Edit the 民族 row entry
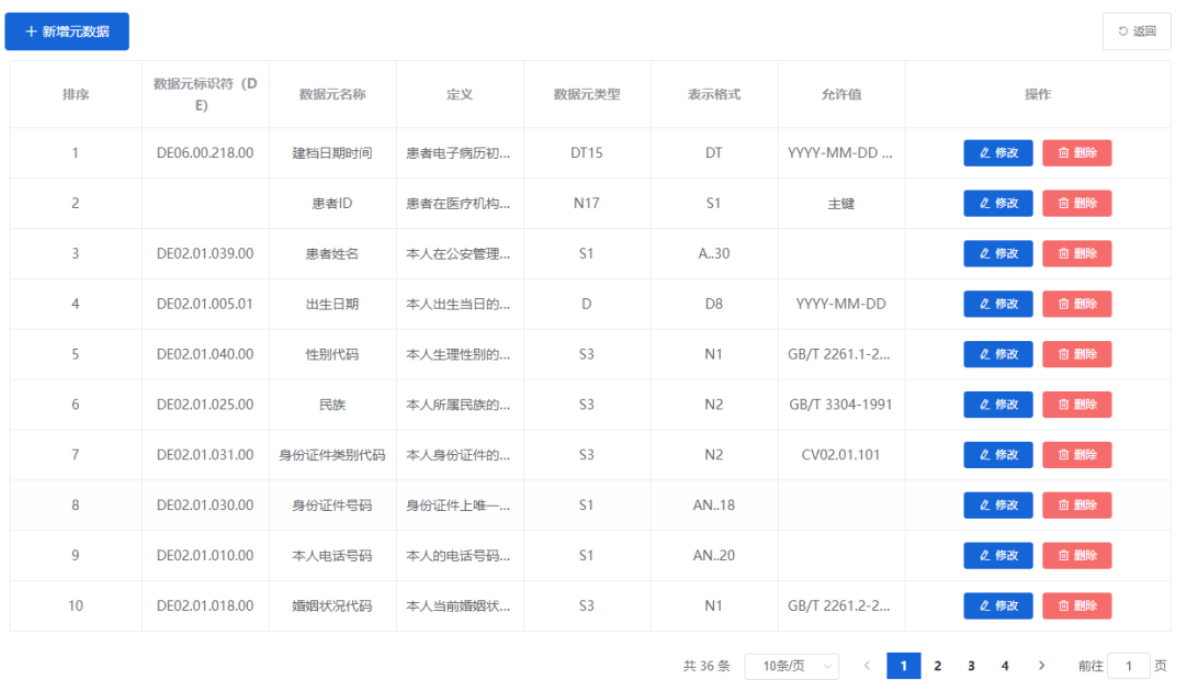Image resolution: width=1188 pixels, height=691 pixels. 997,405
